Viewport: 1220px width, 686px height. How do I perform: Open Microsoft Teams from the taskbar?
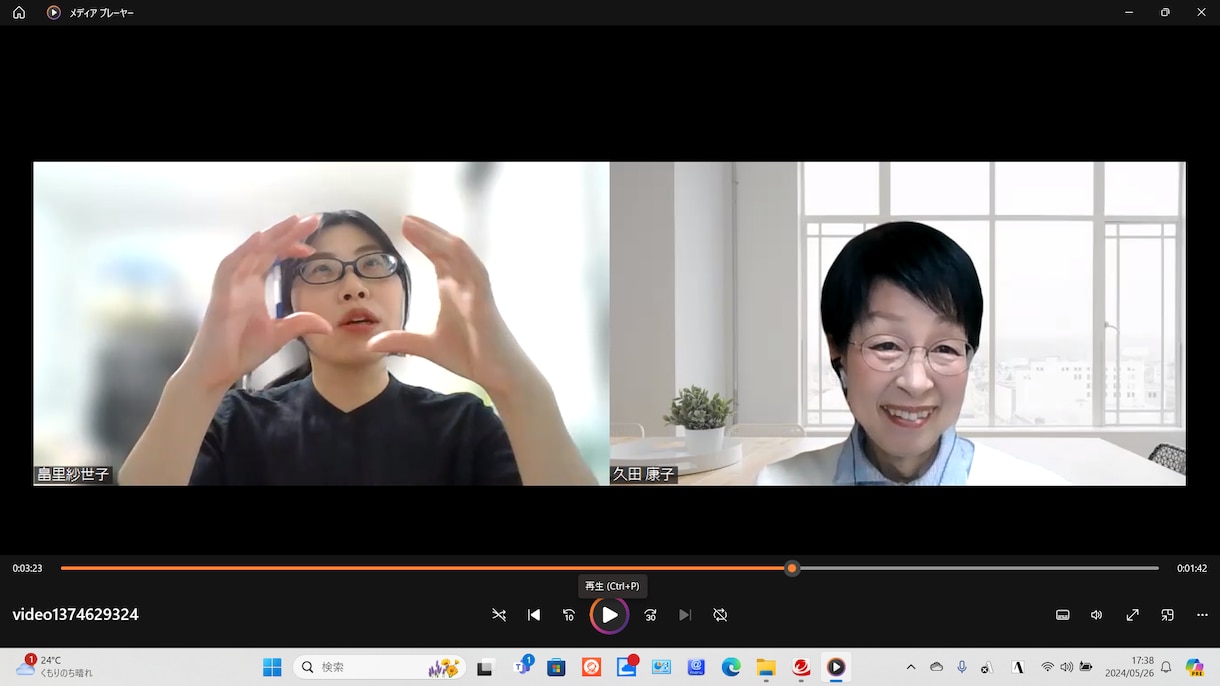pos(522,667)
